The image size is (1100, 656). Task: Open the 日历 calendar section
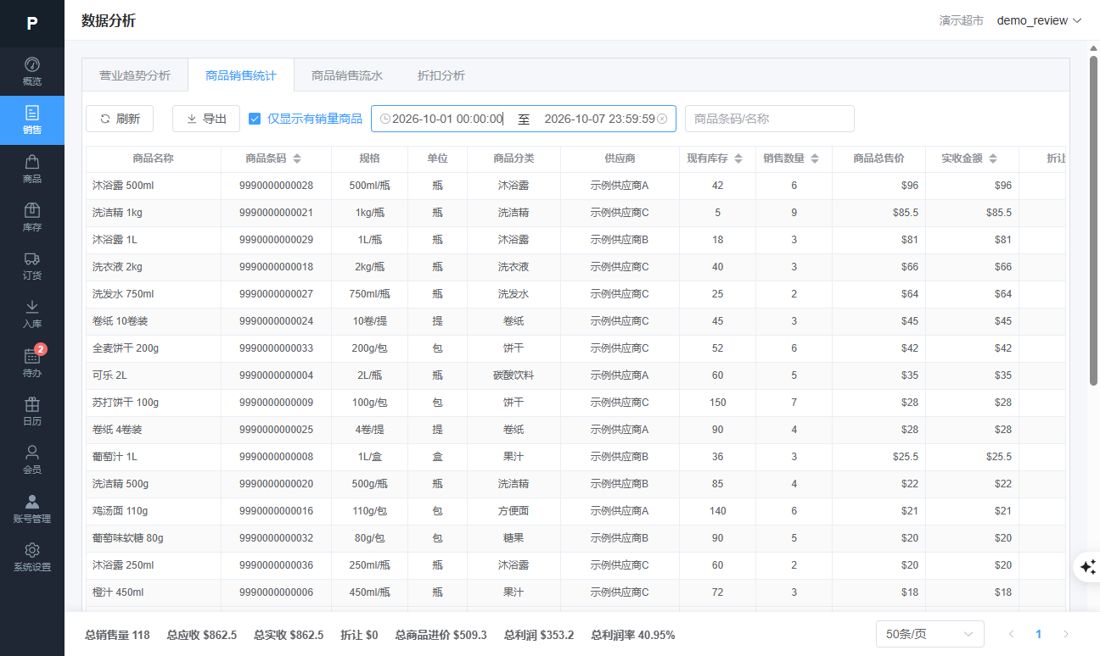tap(32, 411)
